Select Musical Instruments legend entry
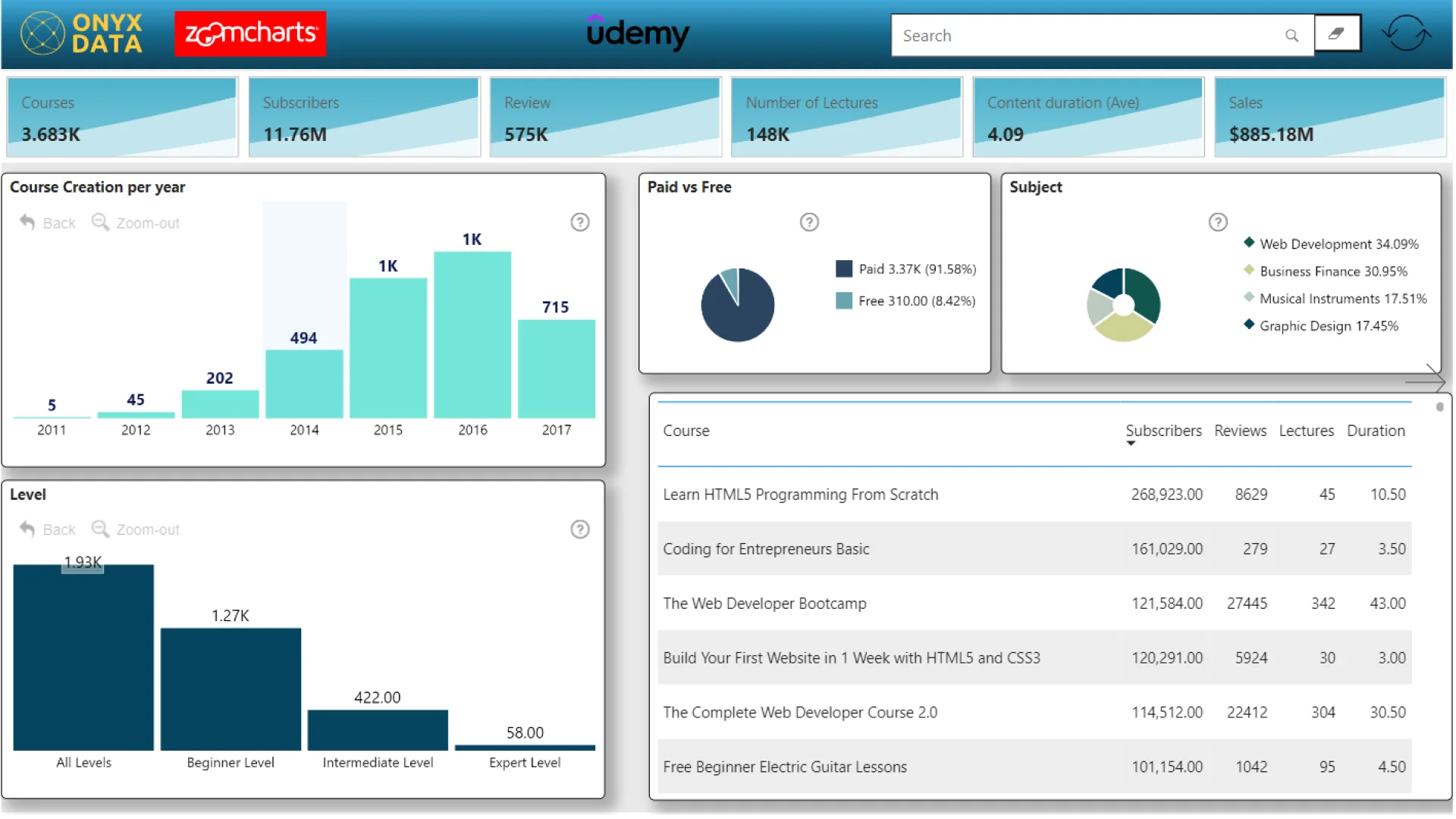 (x=1335, y=298)
